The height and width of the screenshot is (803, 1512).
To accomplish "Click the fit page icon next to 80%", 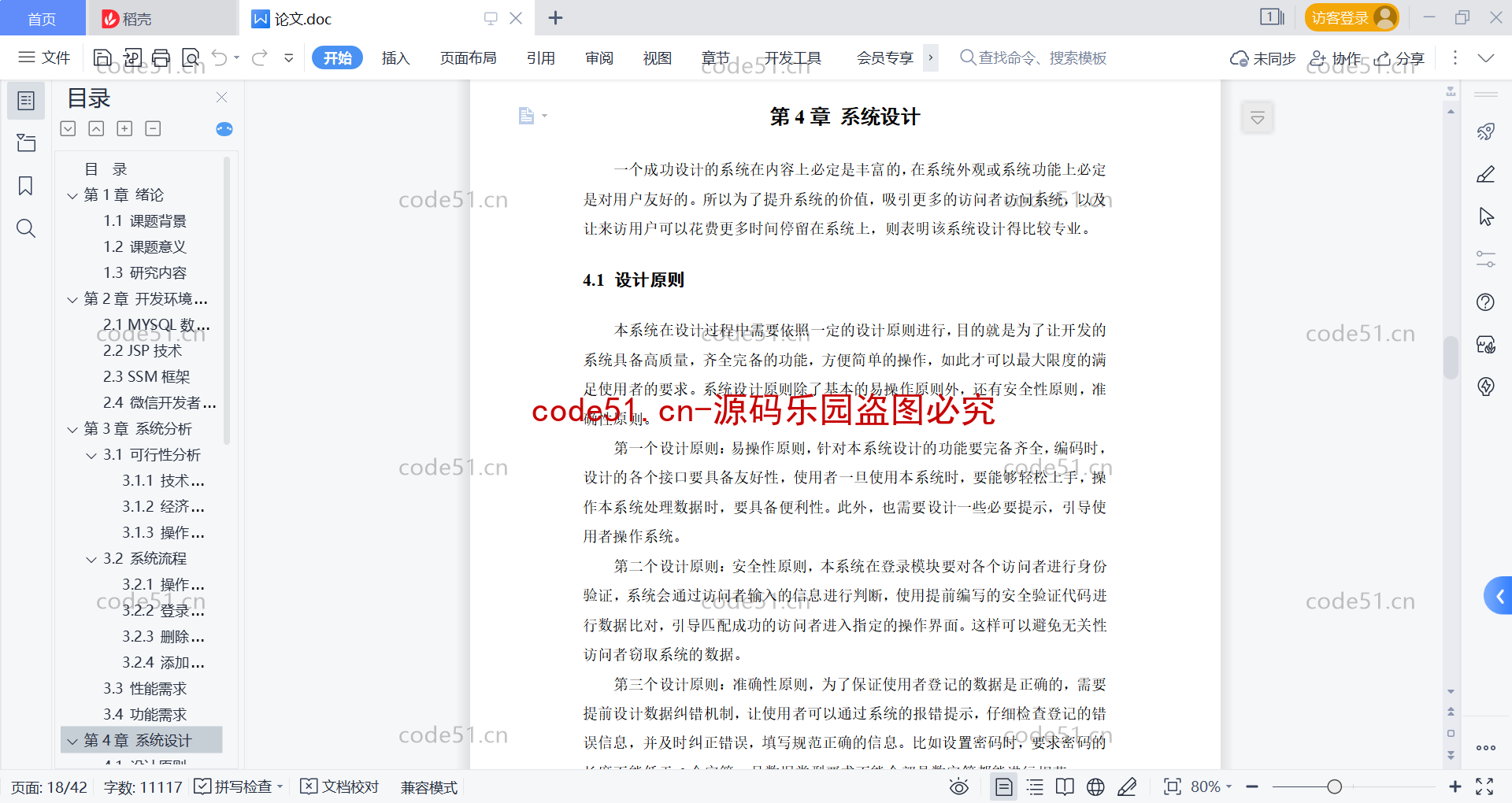I will (1172, 786).
